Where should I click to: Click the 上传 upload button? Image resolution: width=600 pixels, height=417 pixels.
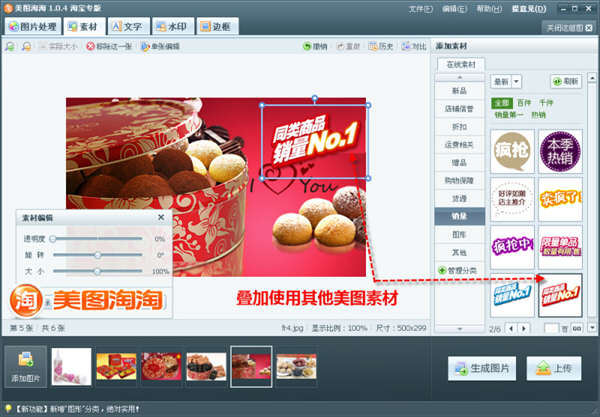(x=554, y=368)
